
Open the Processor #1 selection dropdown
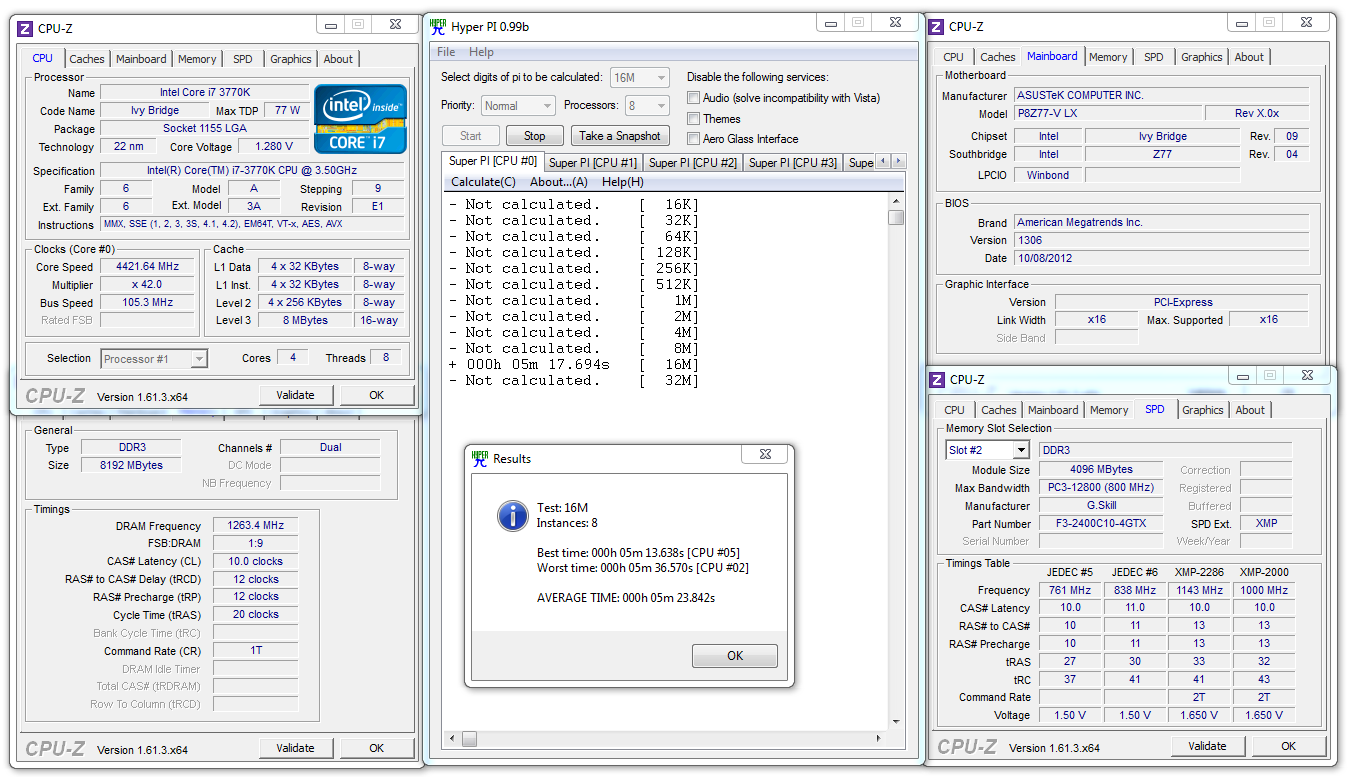[x=154, y=359]
